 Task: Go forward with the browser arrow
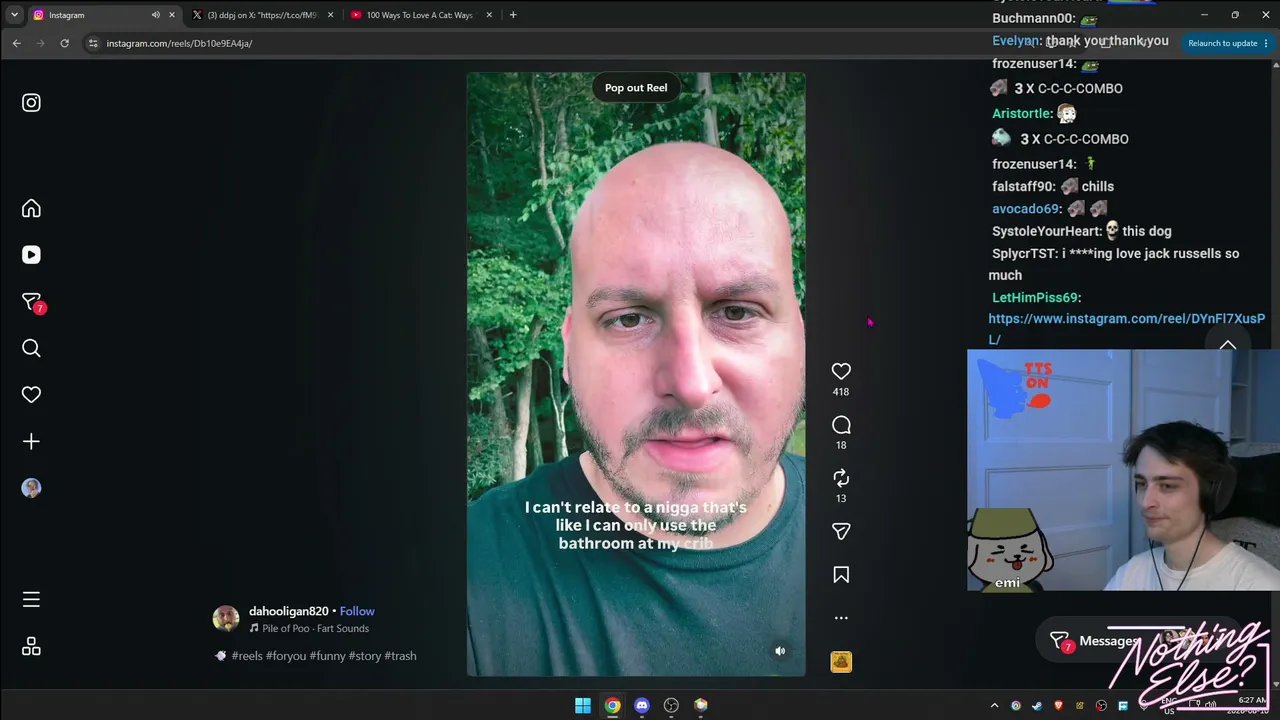[x=40, y=43]
